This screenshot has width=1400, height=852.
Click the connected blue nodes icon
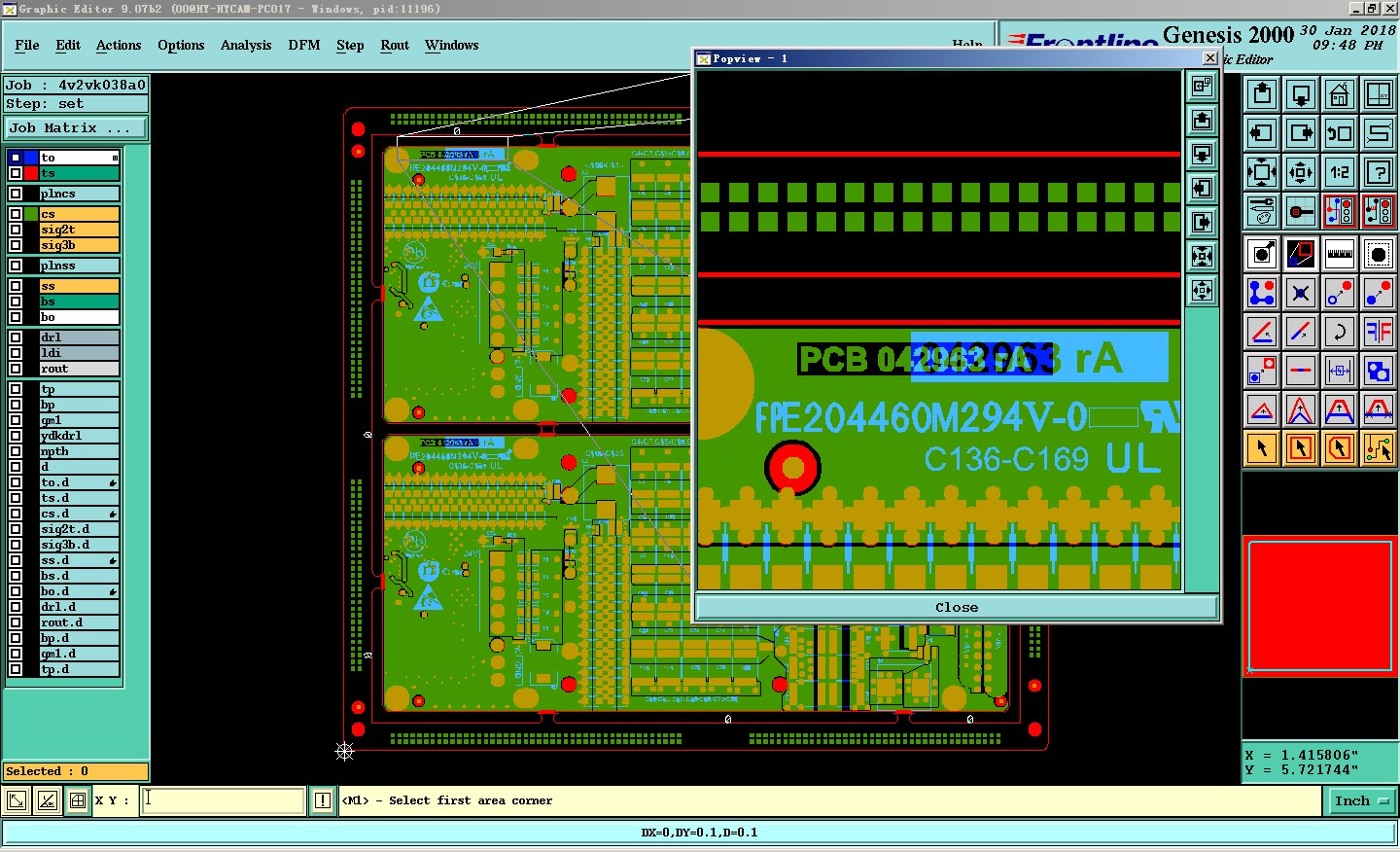(x=1262, y=293)
